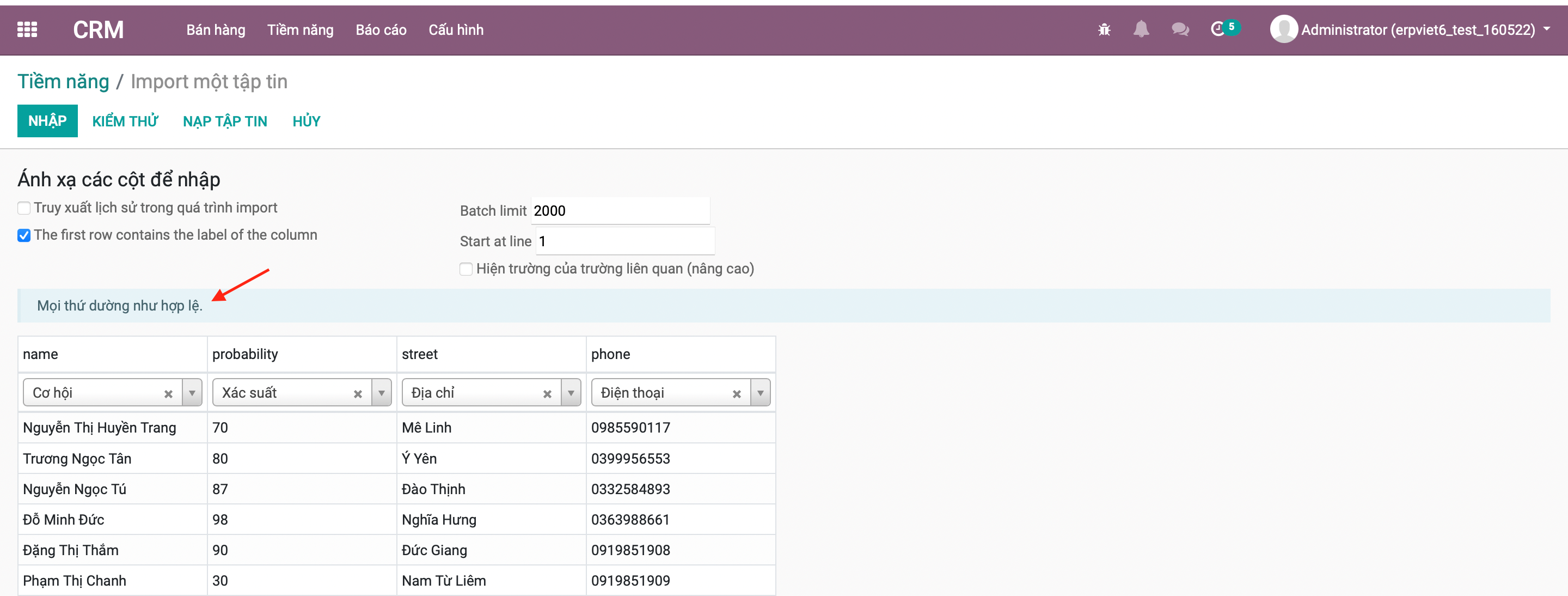Enable Hiện trường của trường liên quan checkbox
Screen dimensions: 1568x596
pos(466,269)
